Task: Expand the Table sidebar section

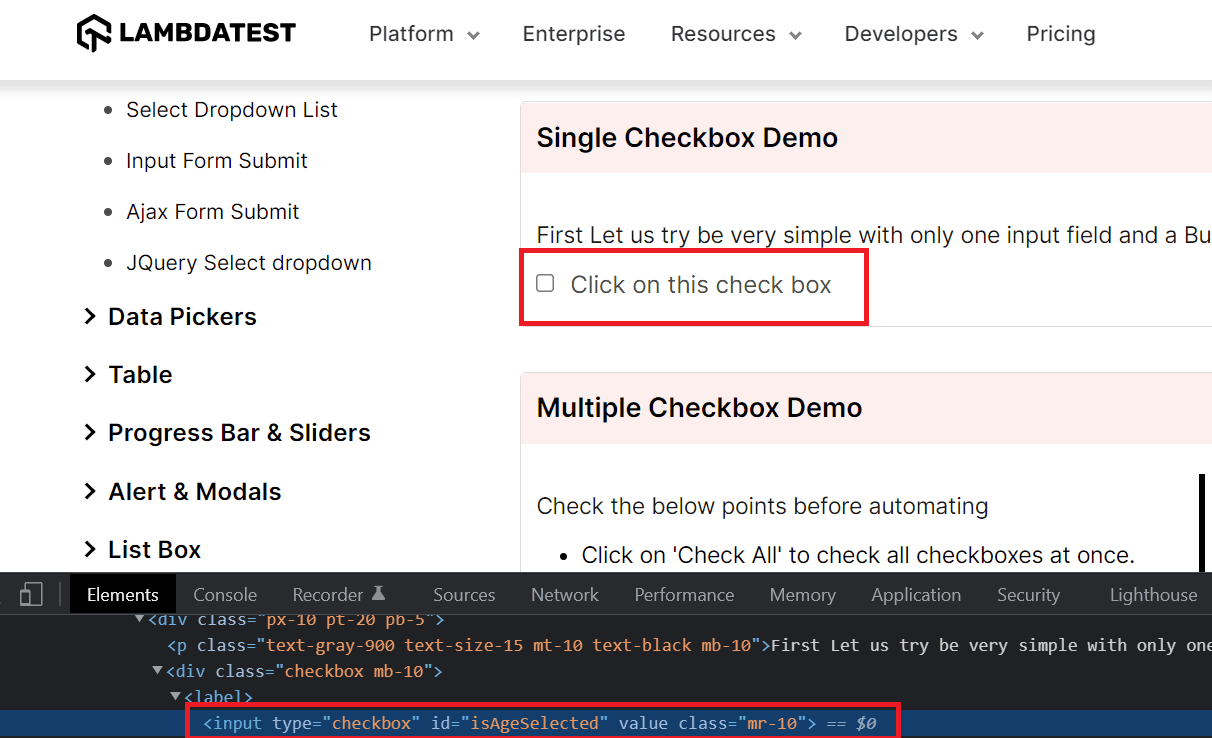Action: (140, 374)
